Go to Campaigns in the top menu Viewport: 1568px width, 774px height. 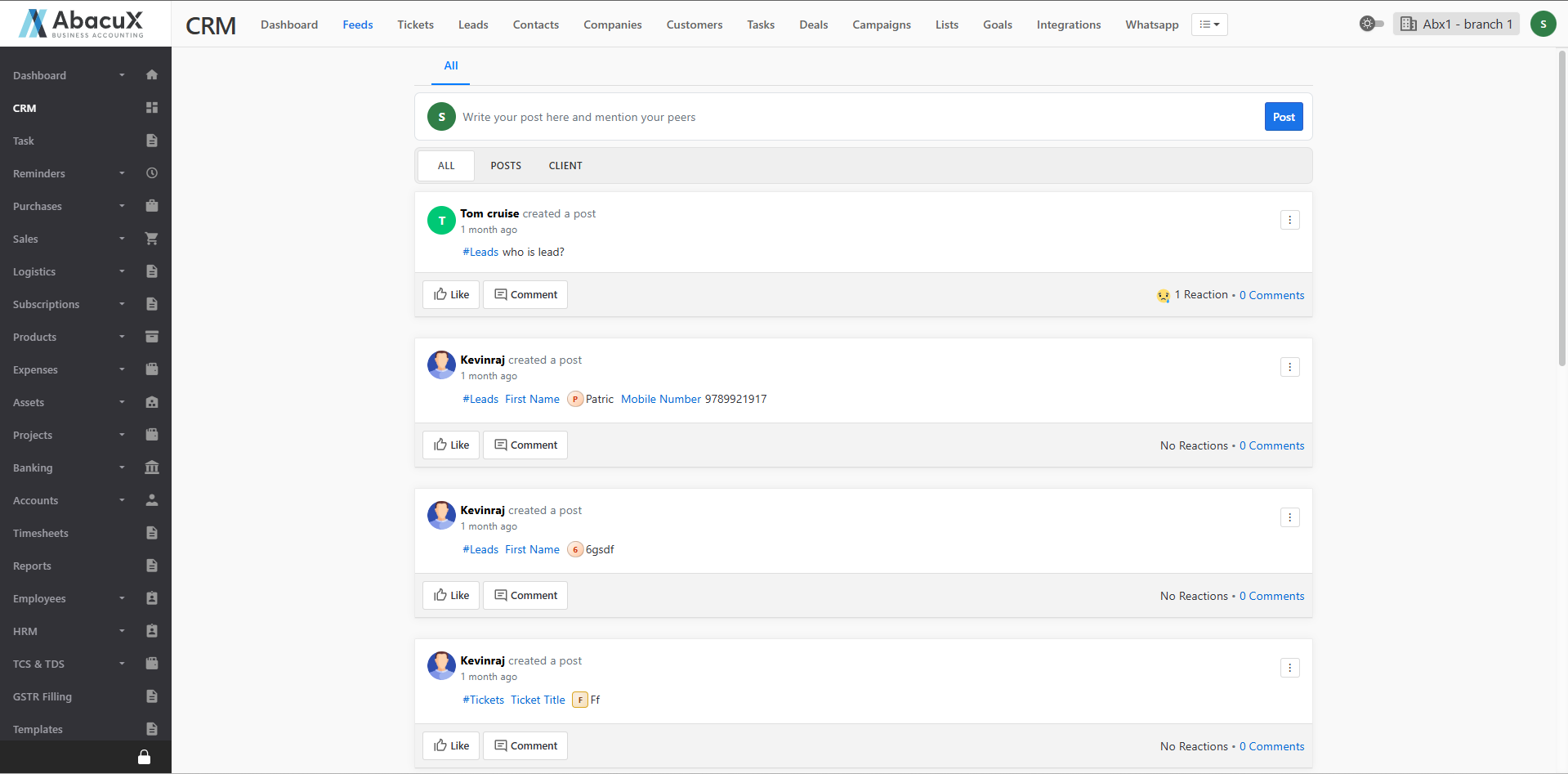881,25
